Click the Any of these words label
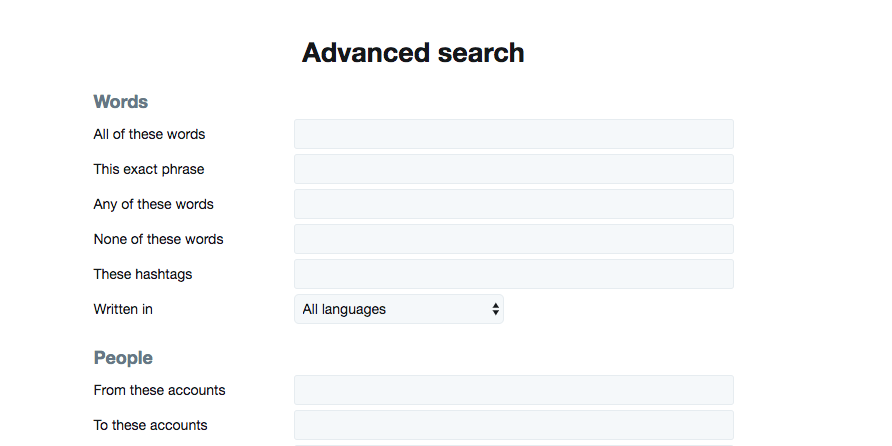This screenshot has width=892, height=446. (154, 204)
